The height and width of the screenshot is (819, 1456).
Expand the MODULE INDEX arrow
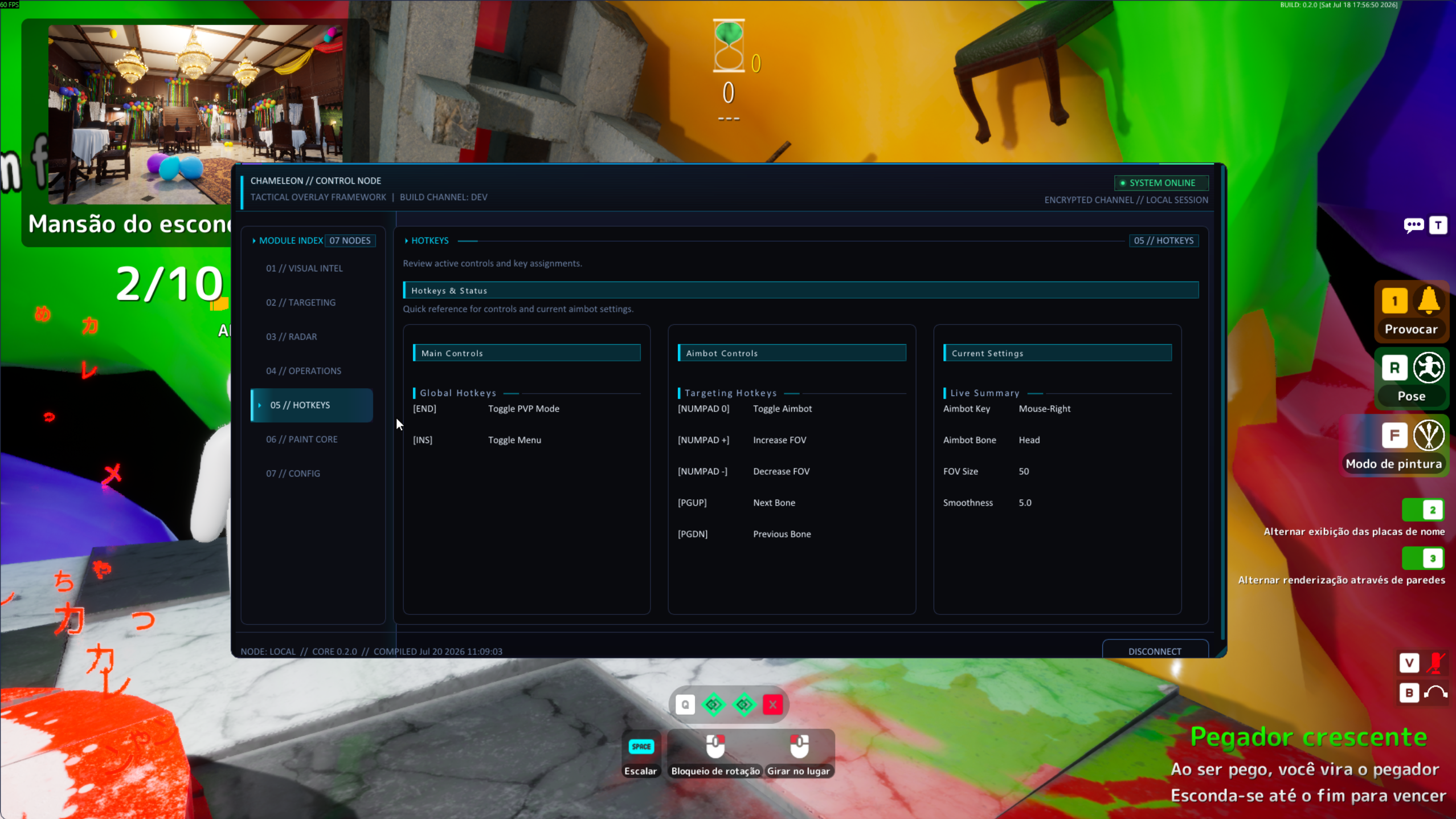pos(254,241)
